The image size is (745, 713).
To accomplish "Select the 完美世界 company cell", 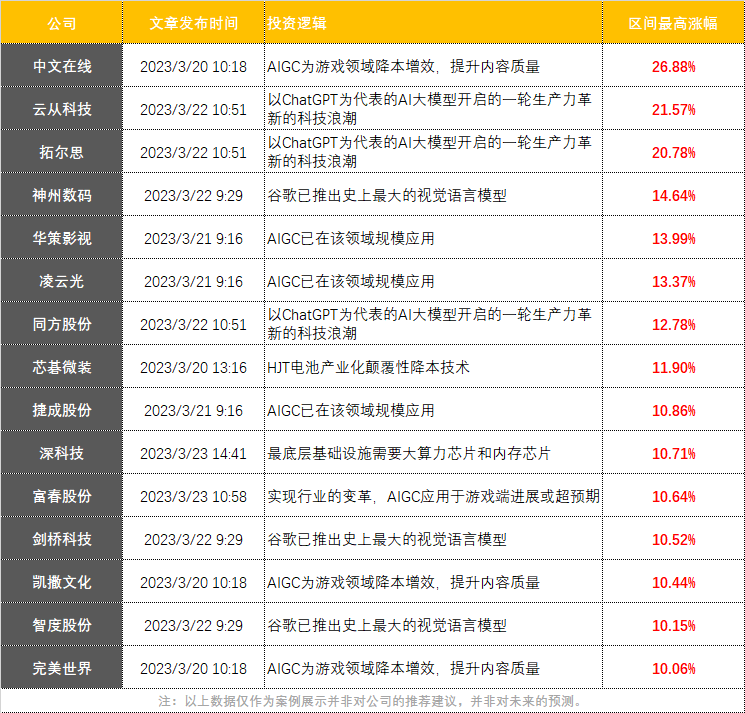I will coord(62,667).
